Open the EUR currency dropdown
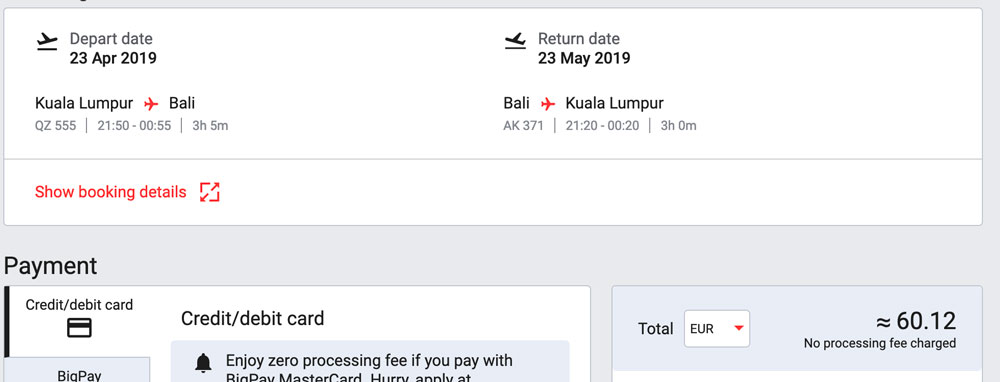Viewport: 1000px width, 382px height. tap(717, 328)
